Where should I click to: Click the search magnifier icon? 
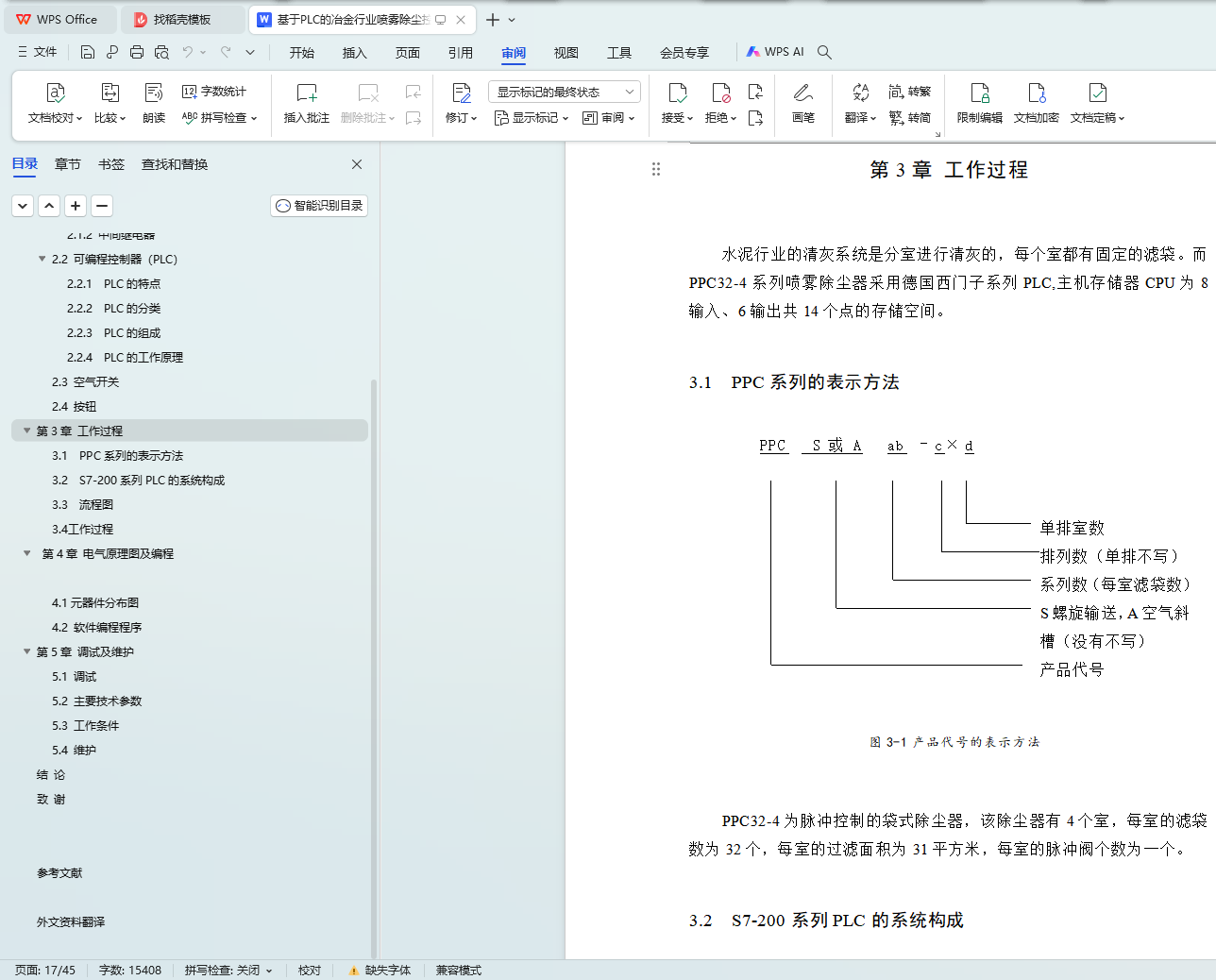[824, 52]
